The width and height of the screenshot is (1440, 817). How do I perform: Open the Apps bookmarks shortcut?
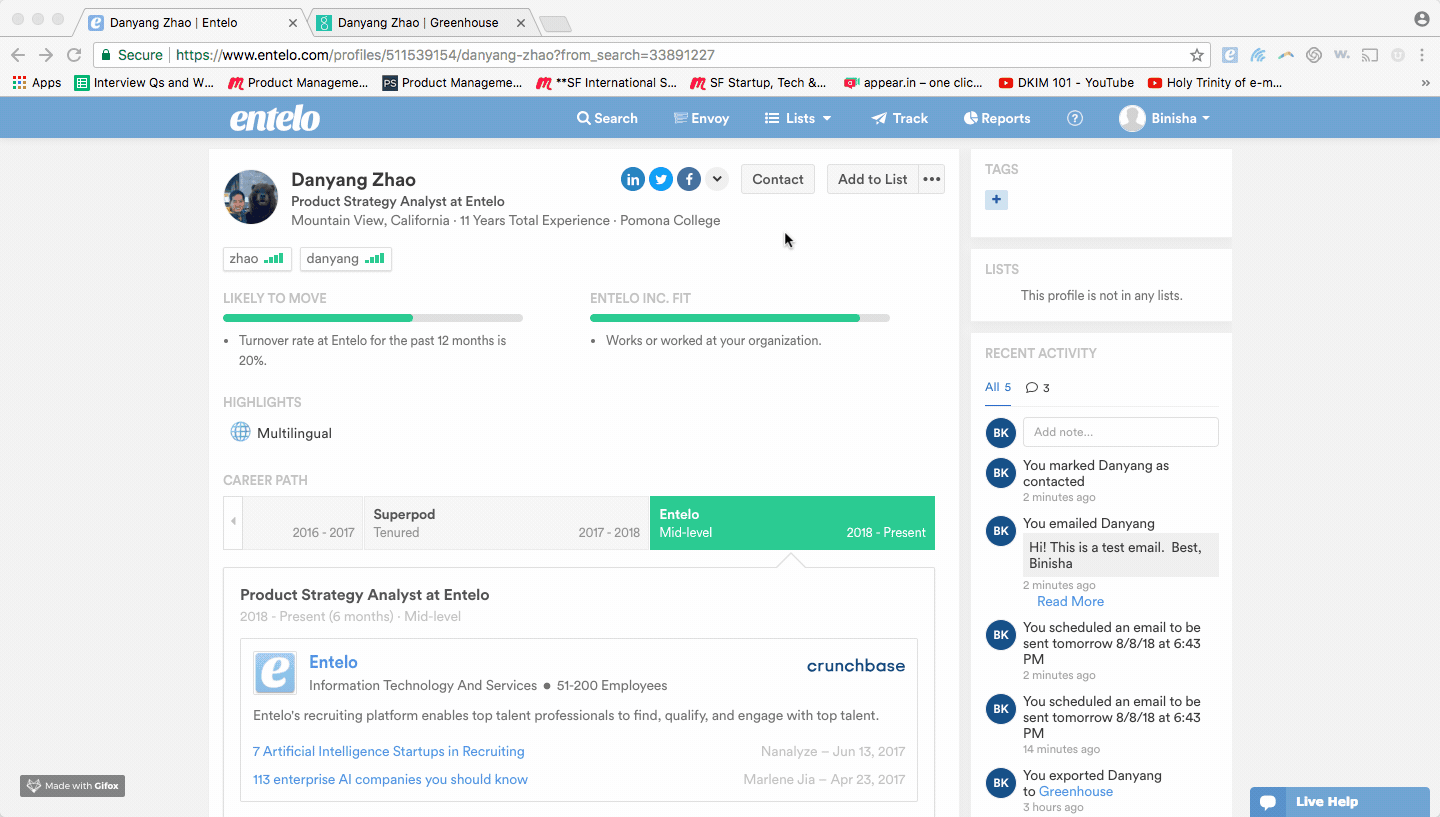click(x=37, y=83)
